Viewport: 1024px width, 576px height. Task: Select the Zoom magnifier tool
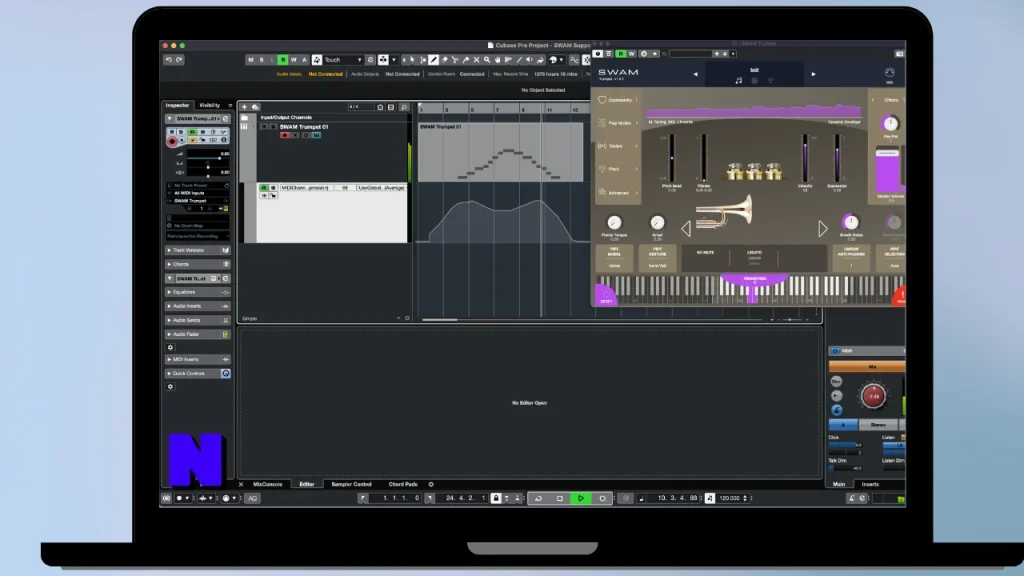(x=487, y=59)
